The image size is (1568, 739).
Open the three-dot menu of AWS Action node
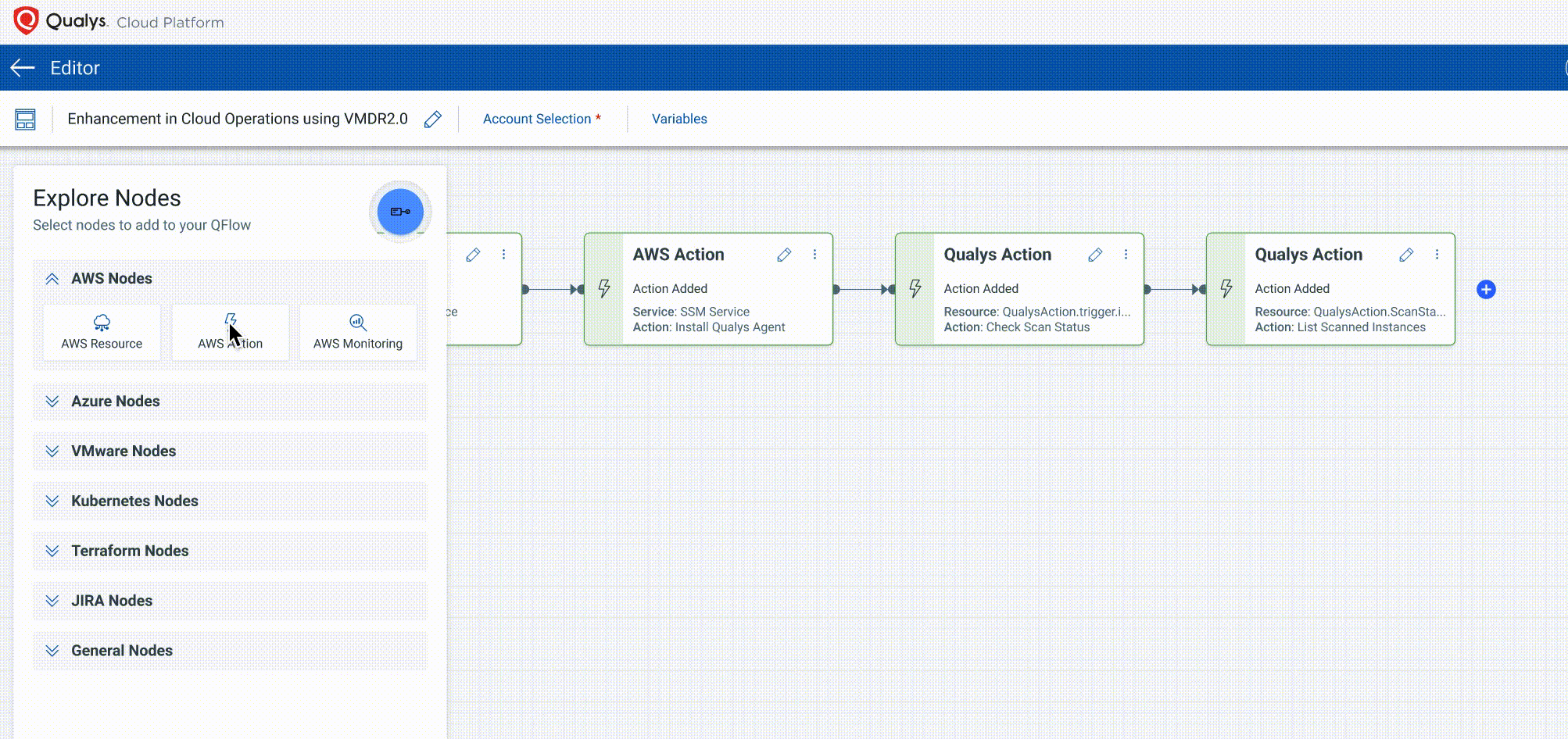click(x=814, y=255)
